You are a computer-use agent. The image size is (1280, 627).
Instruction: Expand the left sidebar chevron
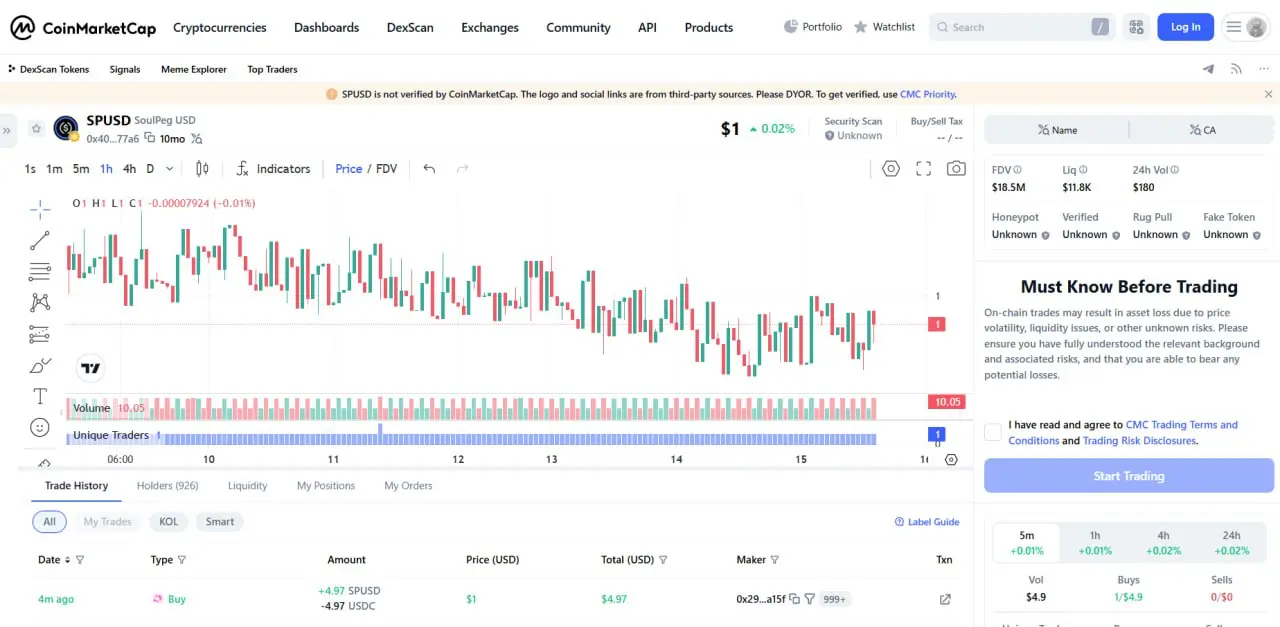[6, 130]
